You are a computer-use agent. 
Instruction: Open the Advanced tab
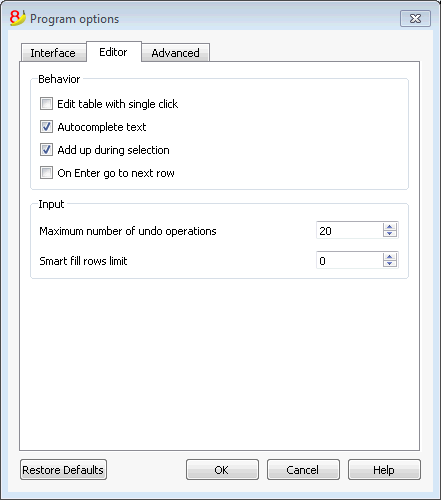(176, 53)
